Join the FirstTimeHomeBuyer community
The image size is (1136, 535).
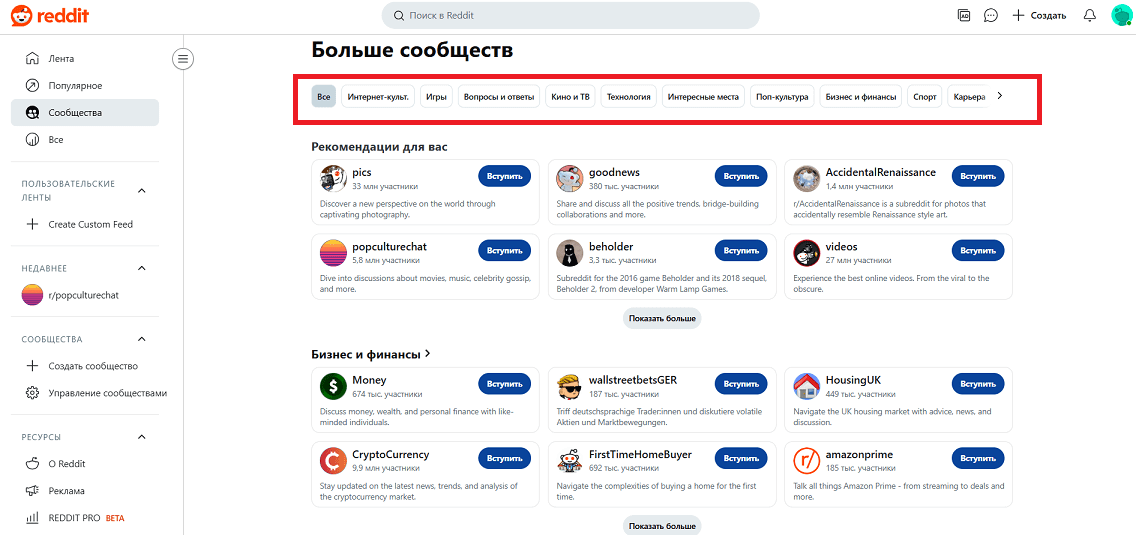coord(741,458)
